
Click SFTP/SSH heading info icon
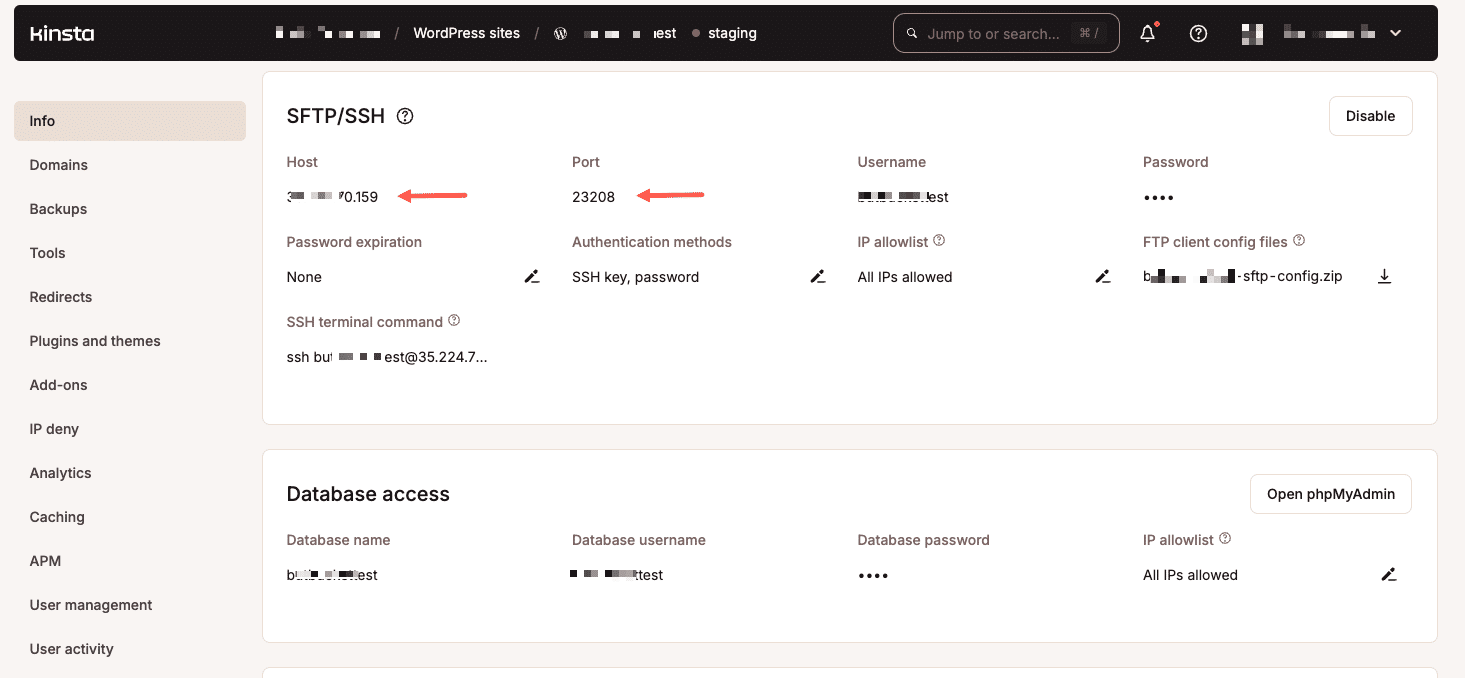click(405, 116)
